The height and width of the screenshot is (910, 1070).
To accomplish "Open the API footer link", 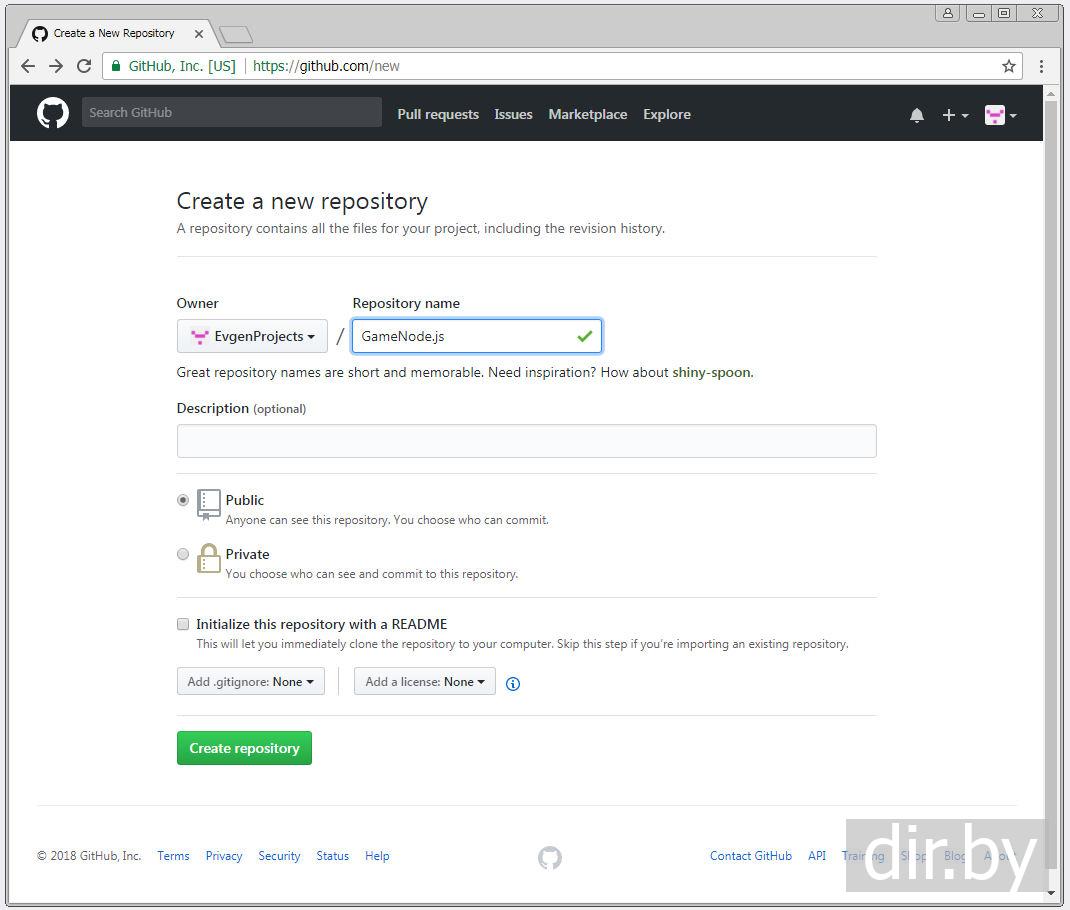I will pos(817,856).
